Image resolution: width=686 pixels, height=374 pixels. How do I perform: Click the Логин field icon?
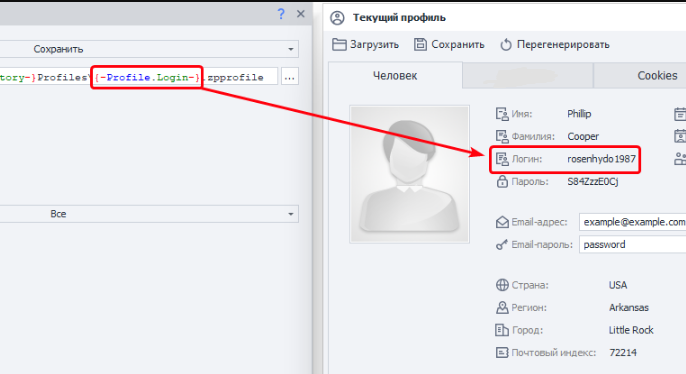502,159
